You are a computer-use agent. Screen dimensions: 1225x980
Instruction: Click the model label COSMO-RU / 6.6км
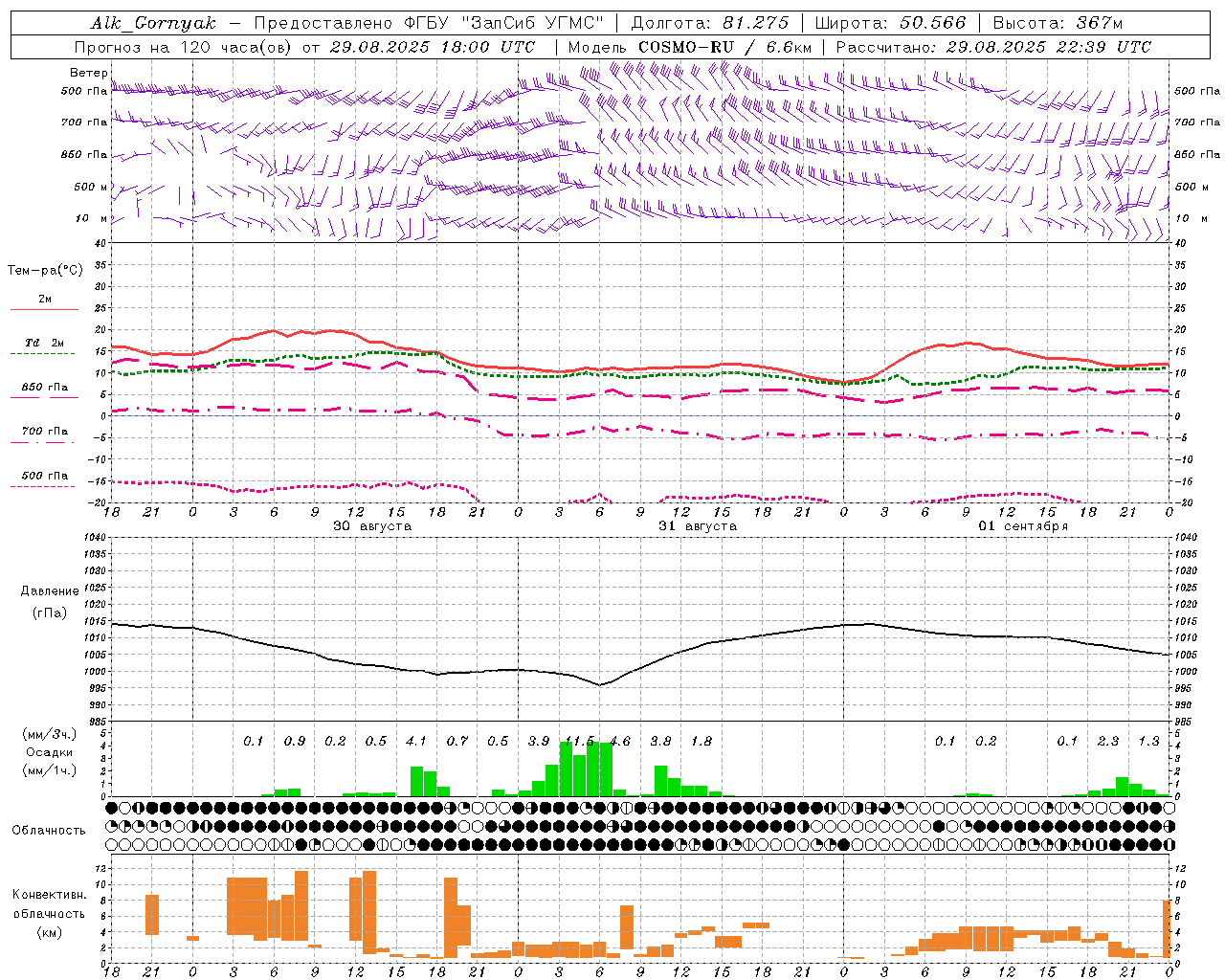pos(725,47)
